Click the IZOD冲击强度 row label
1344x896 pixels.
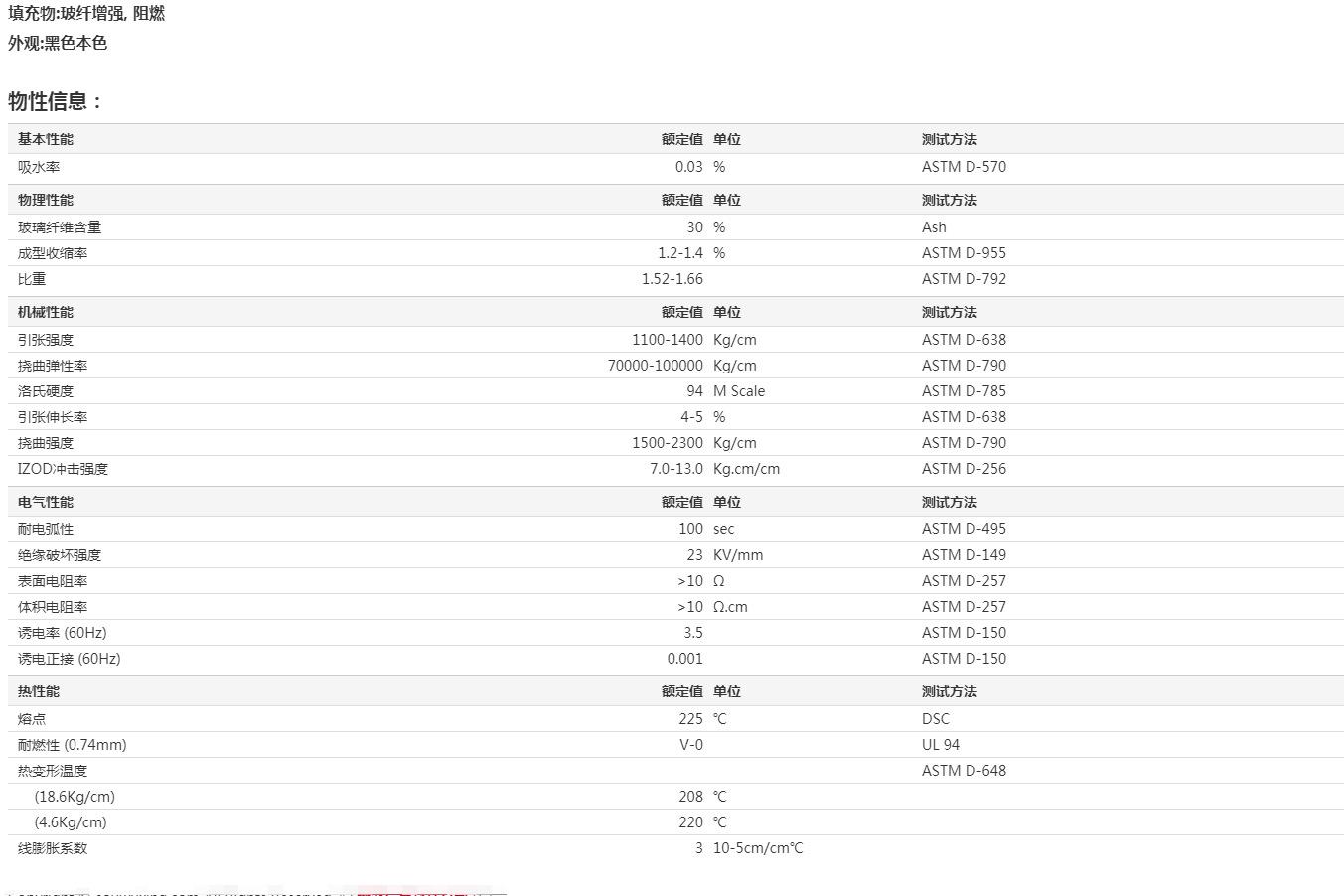pyautogui.click(x=63, y=469)
